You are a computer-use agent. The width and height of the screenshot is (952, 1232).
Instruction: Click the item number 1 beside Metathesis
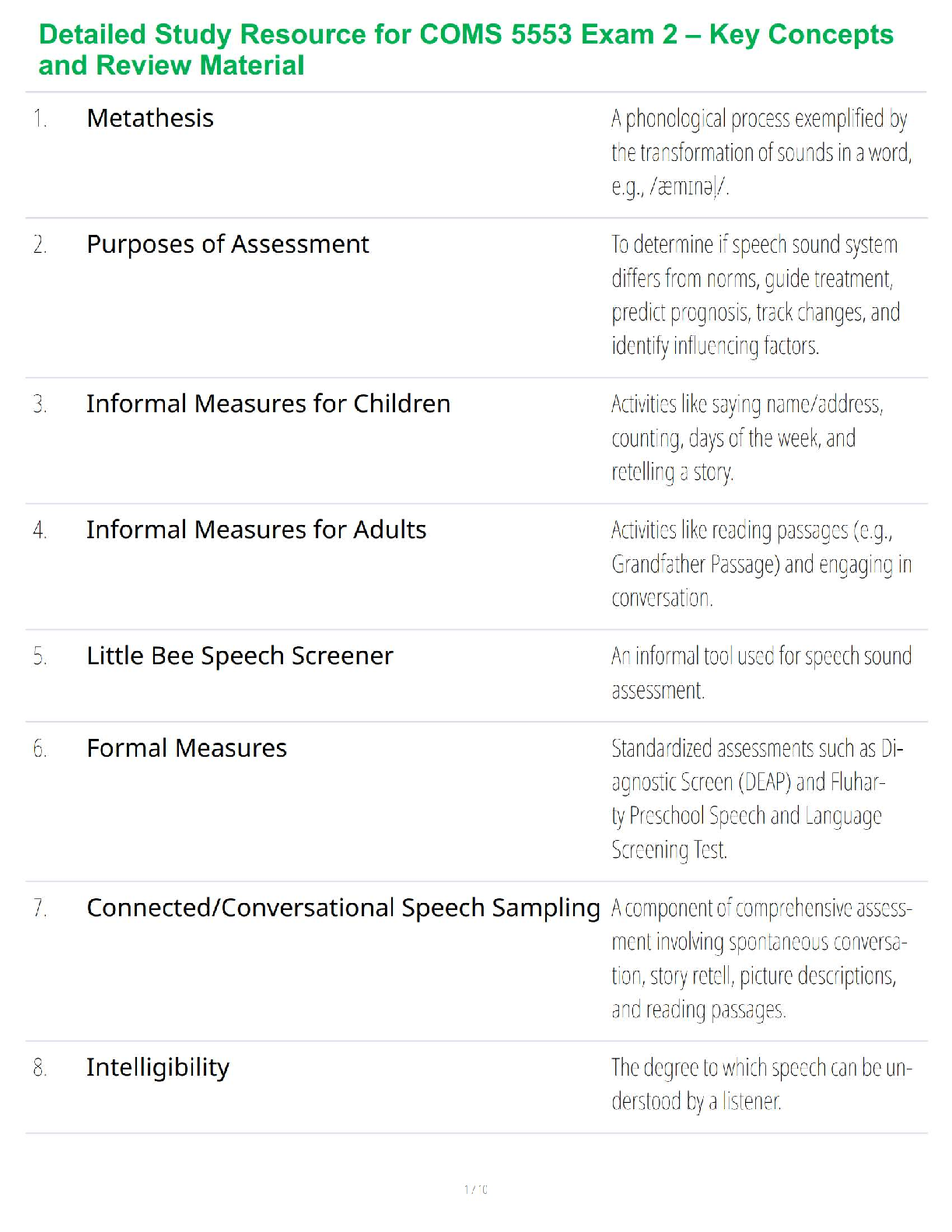point(40,119)
